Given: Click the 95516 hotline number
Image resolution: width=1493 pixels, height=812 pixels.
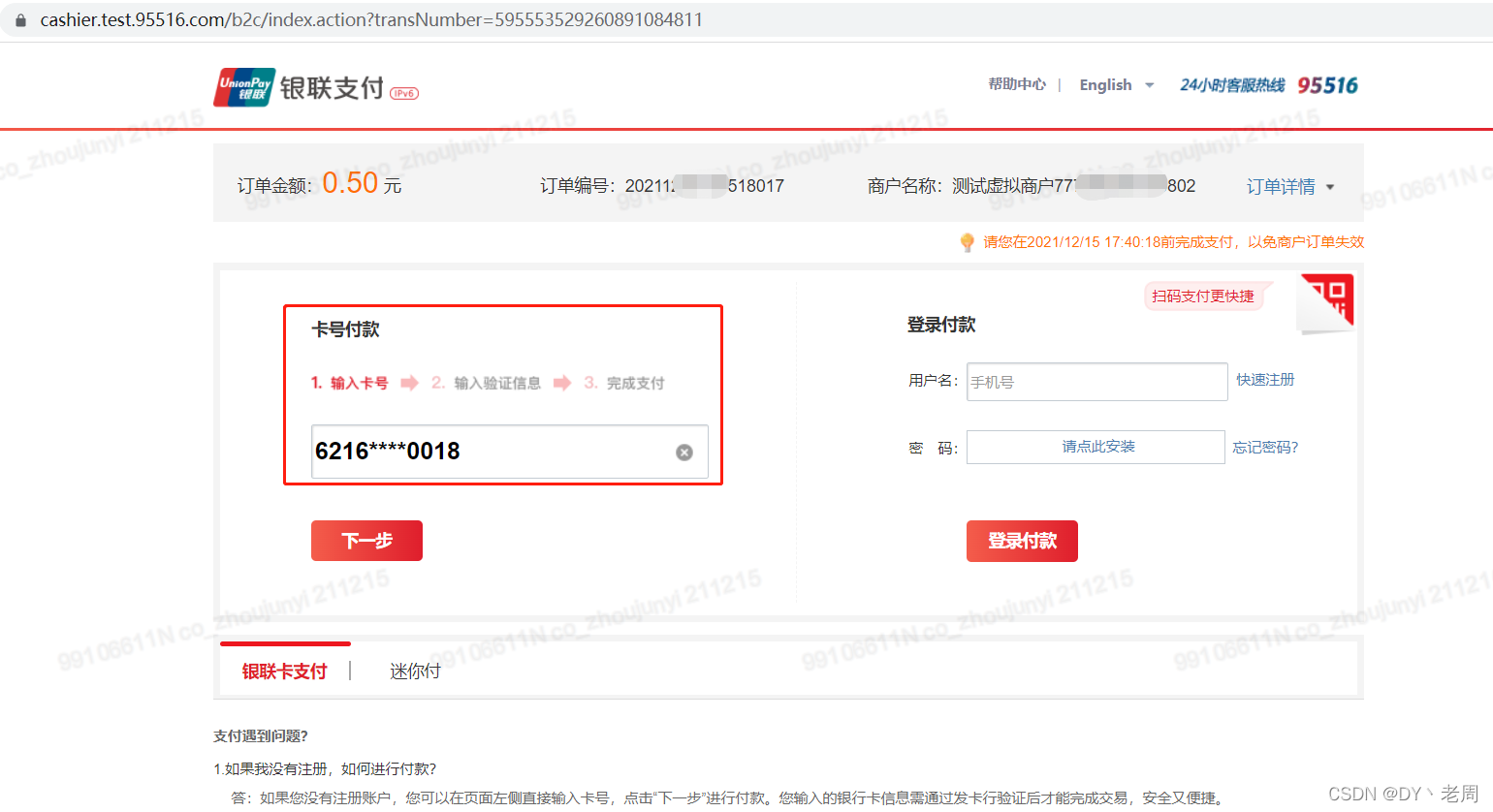Looking at the screenshot, I should click(1327, 85).
